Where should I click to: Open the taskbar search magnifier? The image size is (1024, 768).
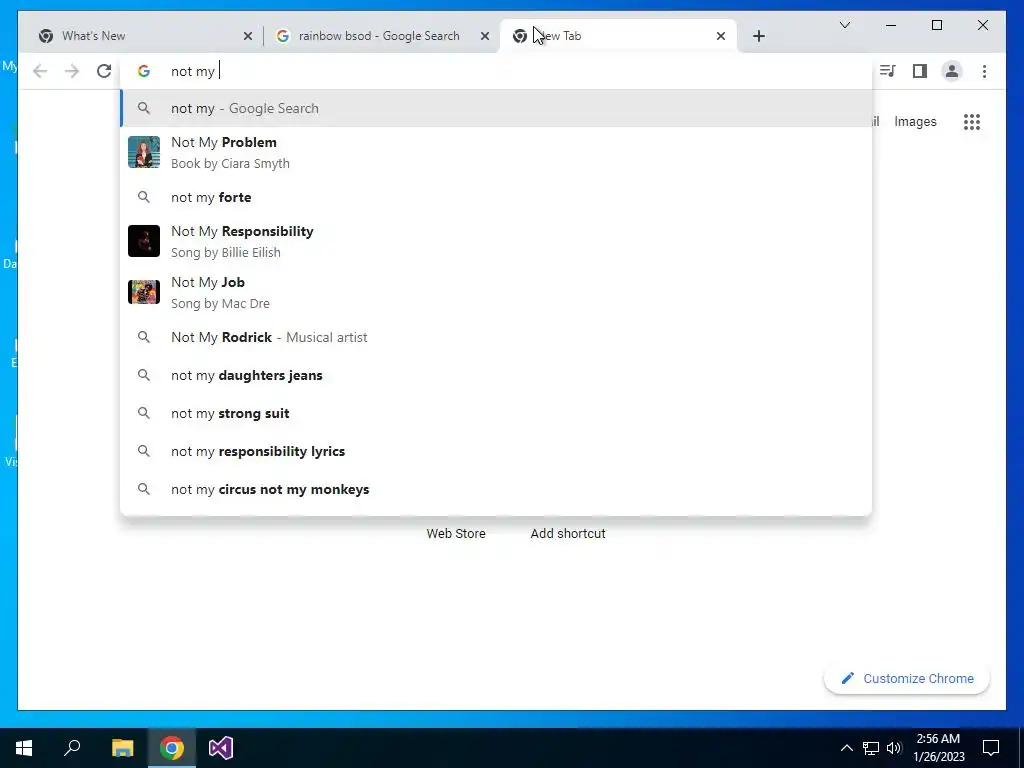pyautogui.click(x=72, y=748)
